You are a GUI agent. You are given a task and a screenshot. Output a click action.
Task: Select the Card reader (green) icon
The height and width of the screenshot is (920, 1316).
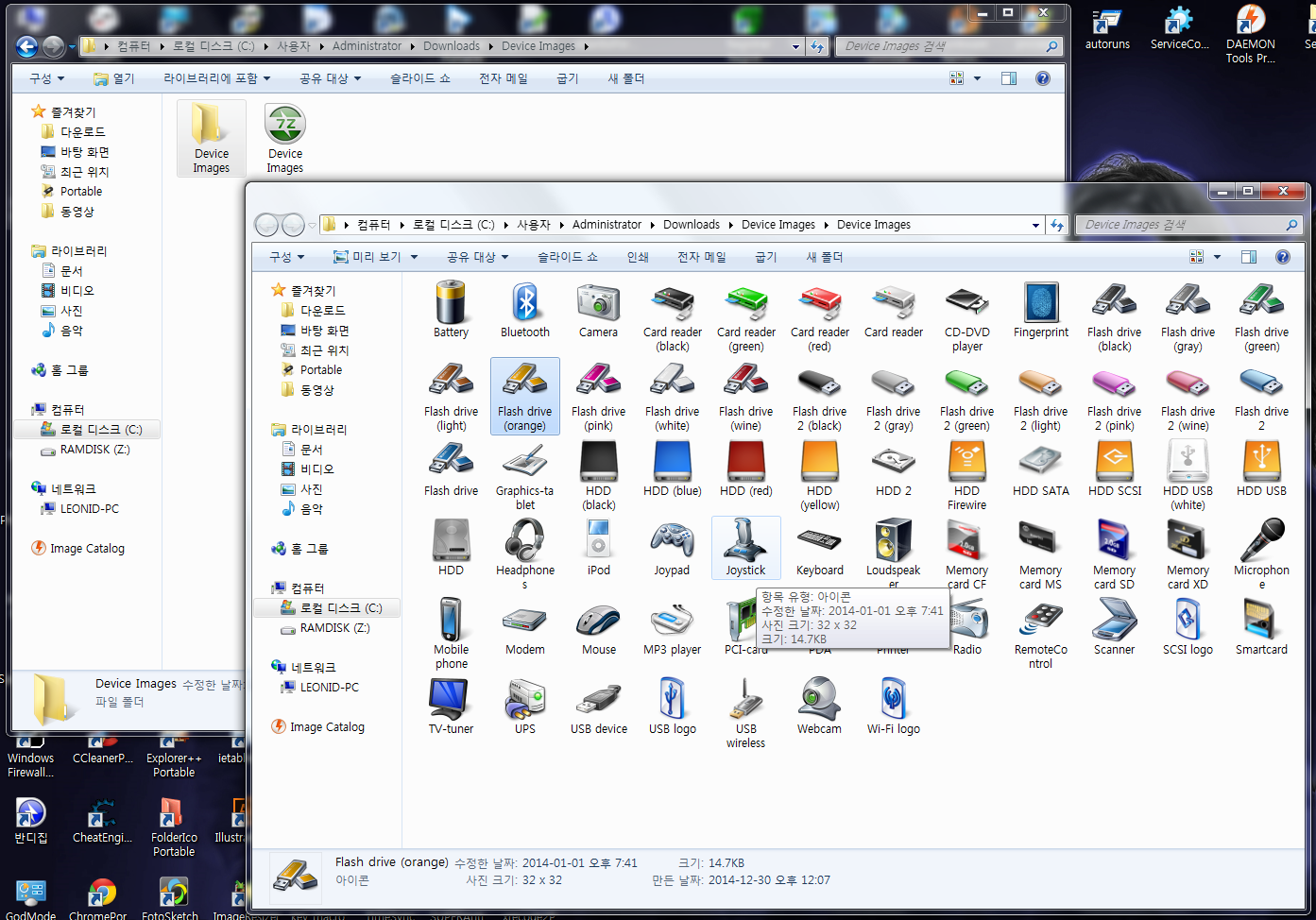(x=746, y=316)
